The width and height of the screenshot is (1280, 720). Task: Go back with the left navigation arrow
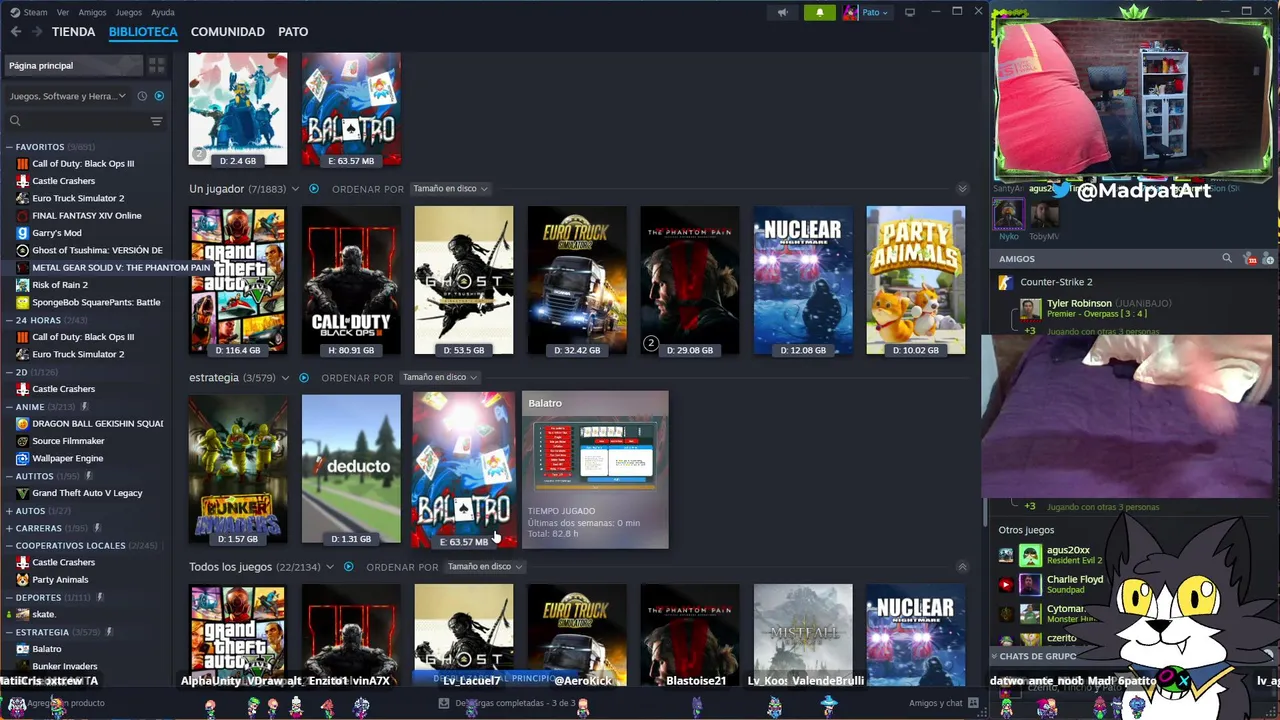(x=16, y=32)
